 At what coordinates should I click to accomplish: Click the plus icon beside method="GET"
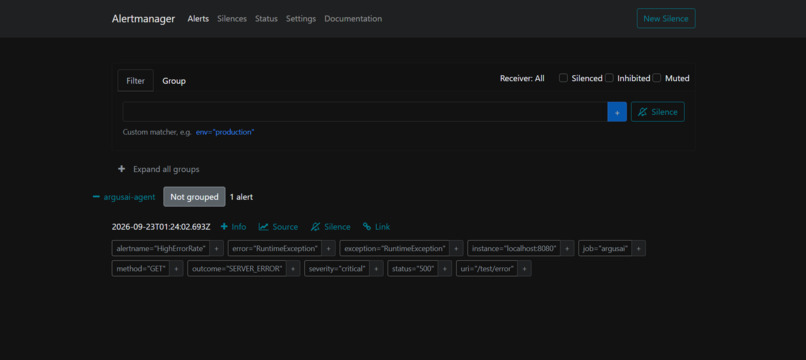176,268
